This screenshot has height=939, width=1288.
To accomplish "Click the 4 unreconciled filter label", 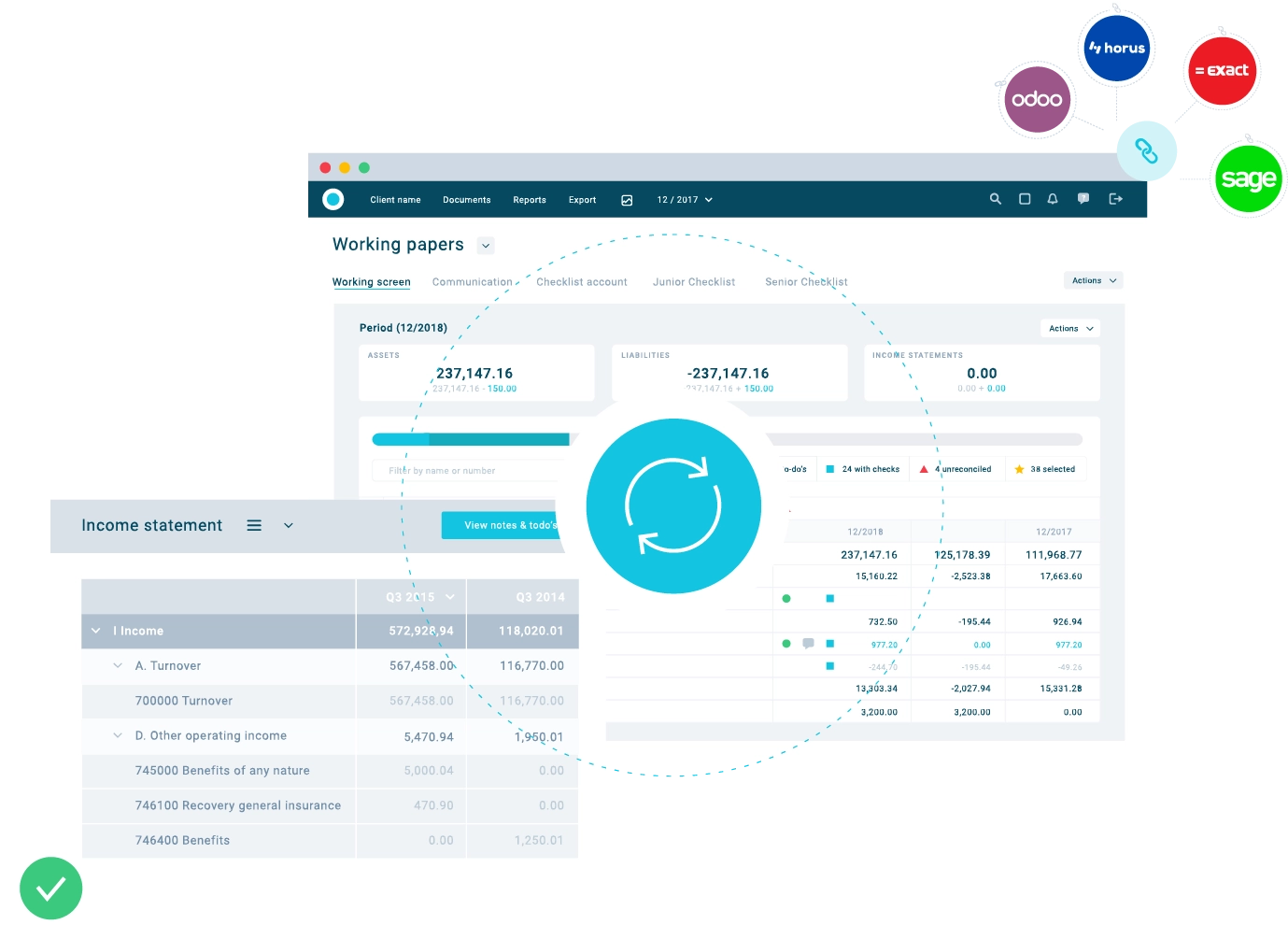I will pos(964,469).
